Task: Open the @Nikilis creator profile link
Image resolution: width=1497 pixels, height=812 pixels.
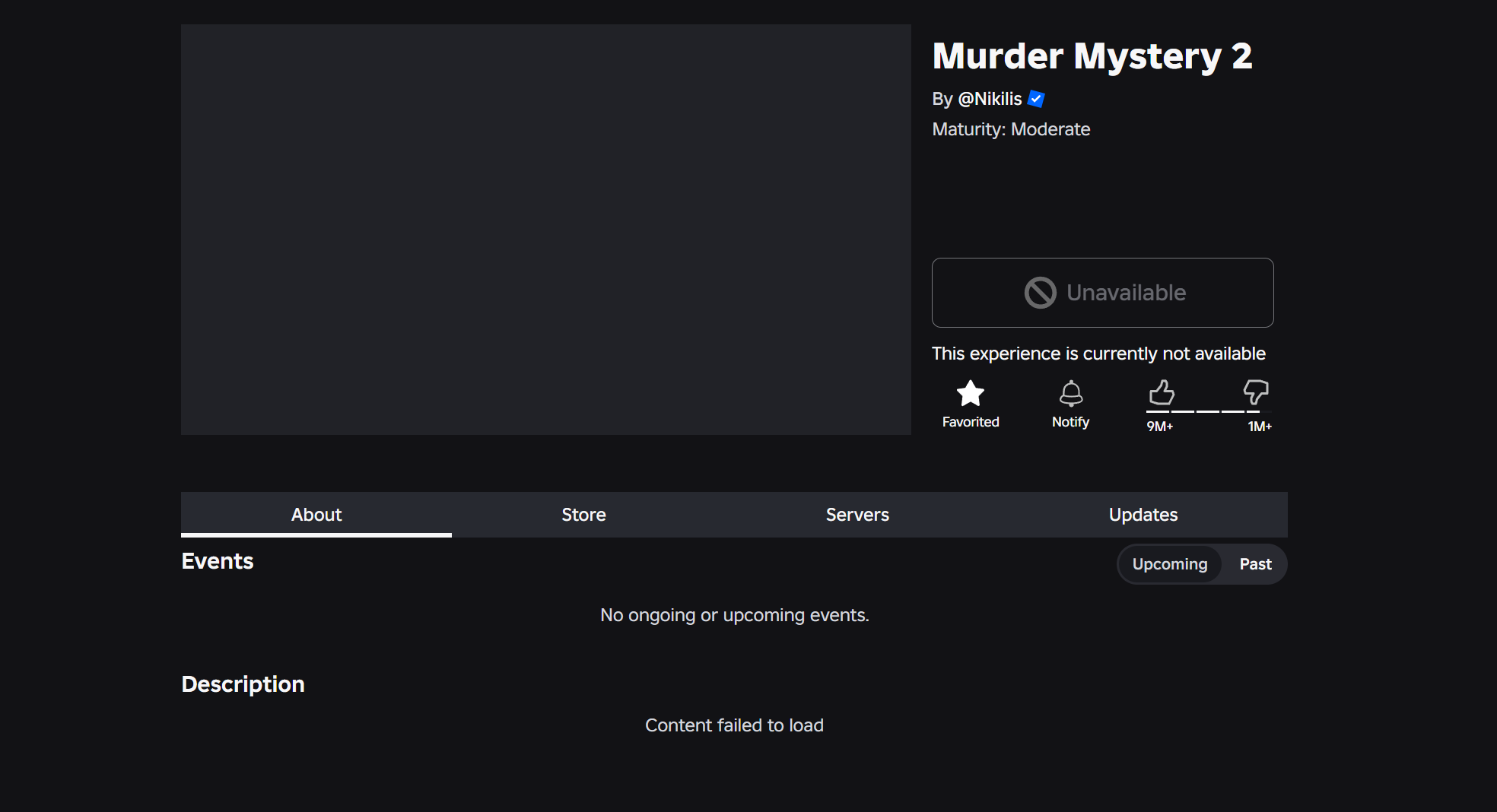Action: coord(990,99)
